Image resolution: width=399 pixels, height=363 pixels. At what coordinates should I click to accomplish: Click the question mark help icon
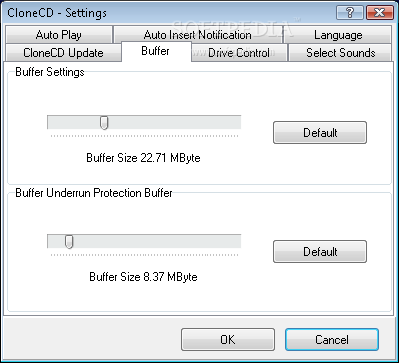tap(350, 13)
